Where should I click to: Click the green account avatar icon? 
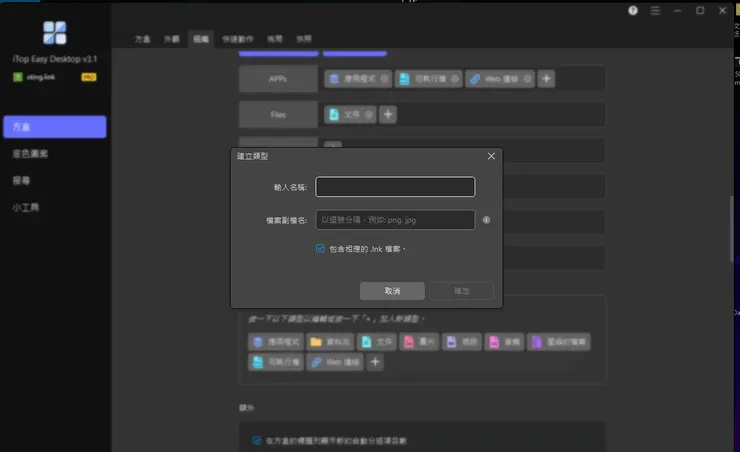pyautogui.click(x=17, y=77)
